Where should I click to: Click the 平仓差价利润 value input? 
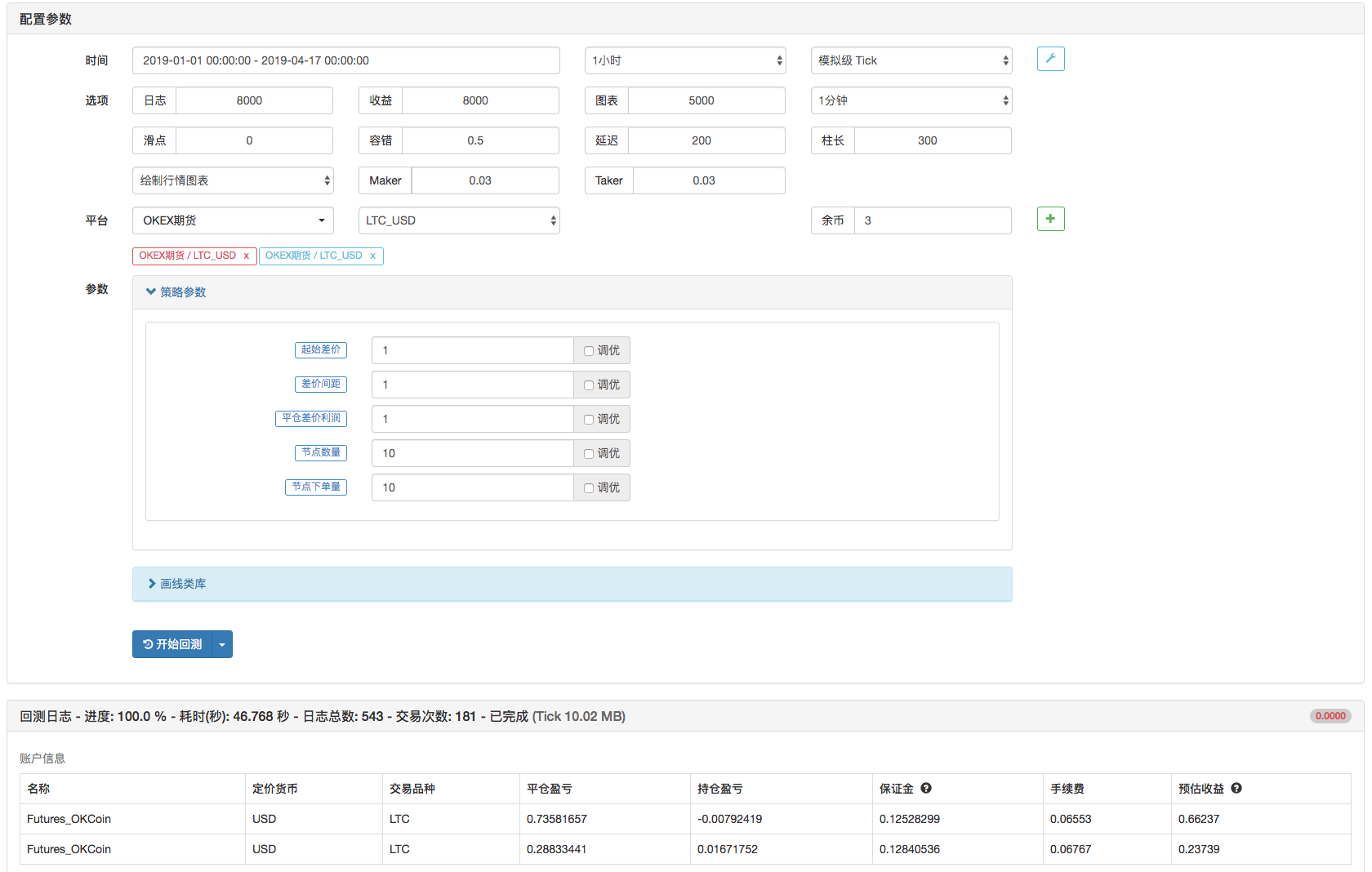(x=473, y=419)
